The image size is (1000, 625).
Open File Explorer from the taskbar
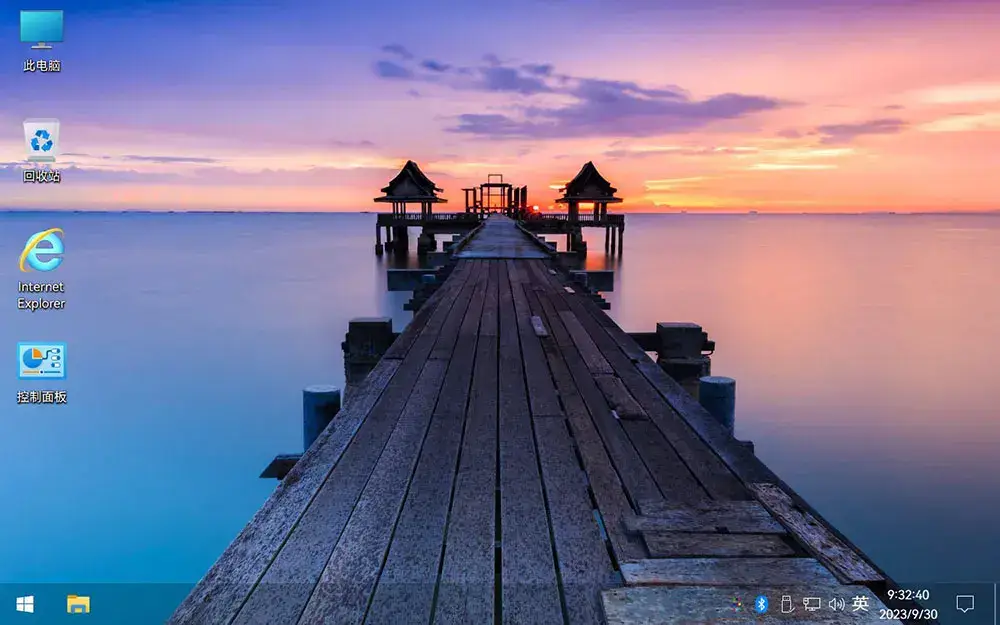point(78,604)
